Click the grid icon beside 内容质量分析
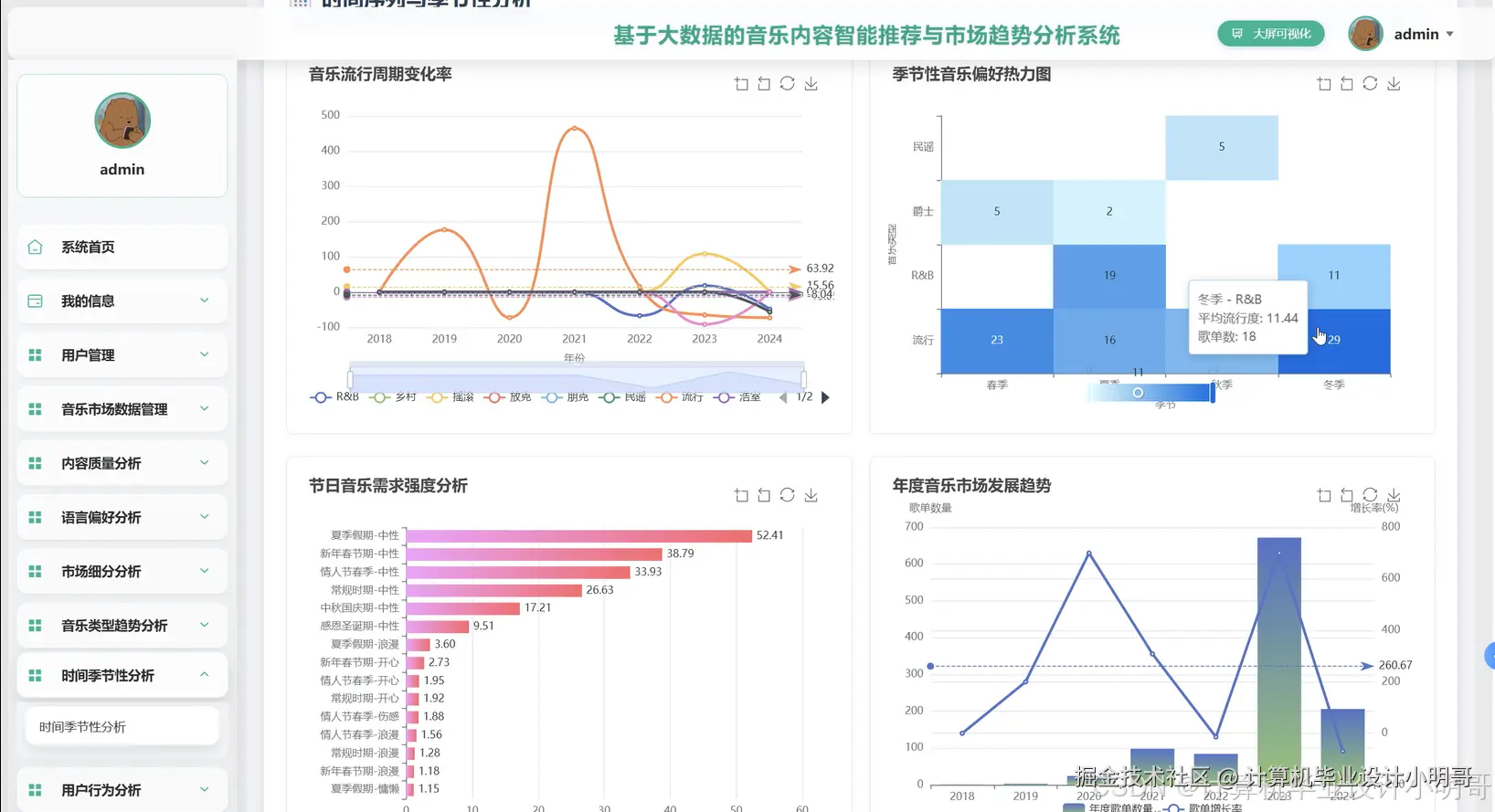The height and width of the screenshot is (812, 1495). coord(35,463)
